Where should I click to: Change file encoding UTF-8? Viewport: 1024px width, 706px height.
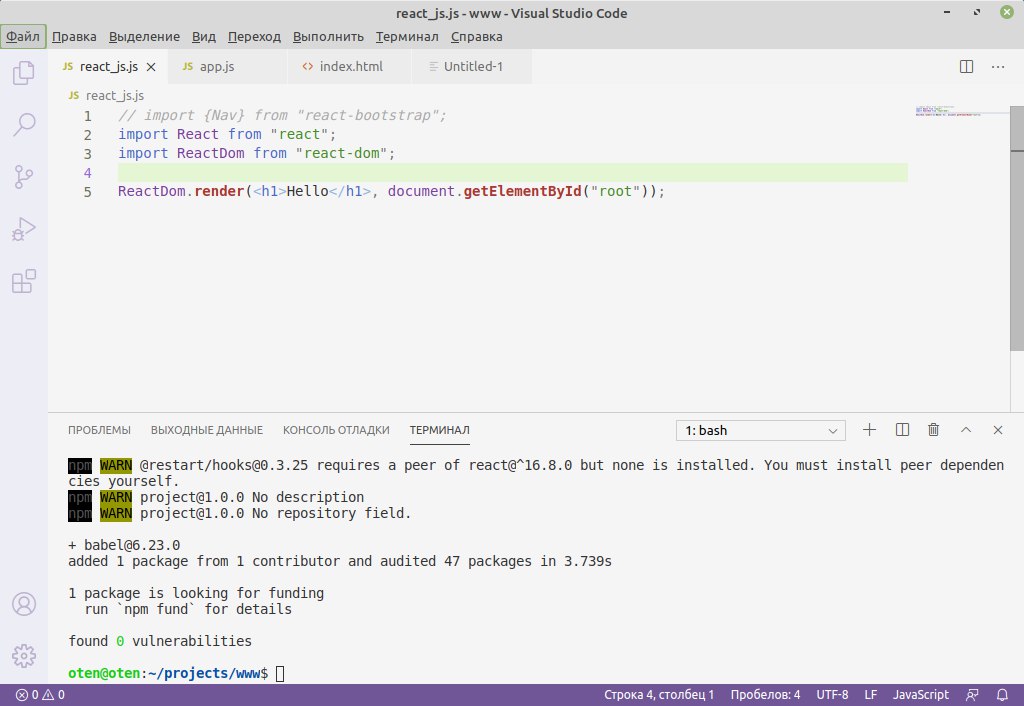click(832, 695)
